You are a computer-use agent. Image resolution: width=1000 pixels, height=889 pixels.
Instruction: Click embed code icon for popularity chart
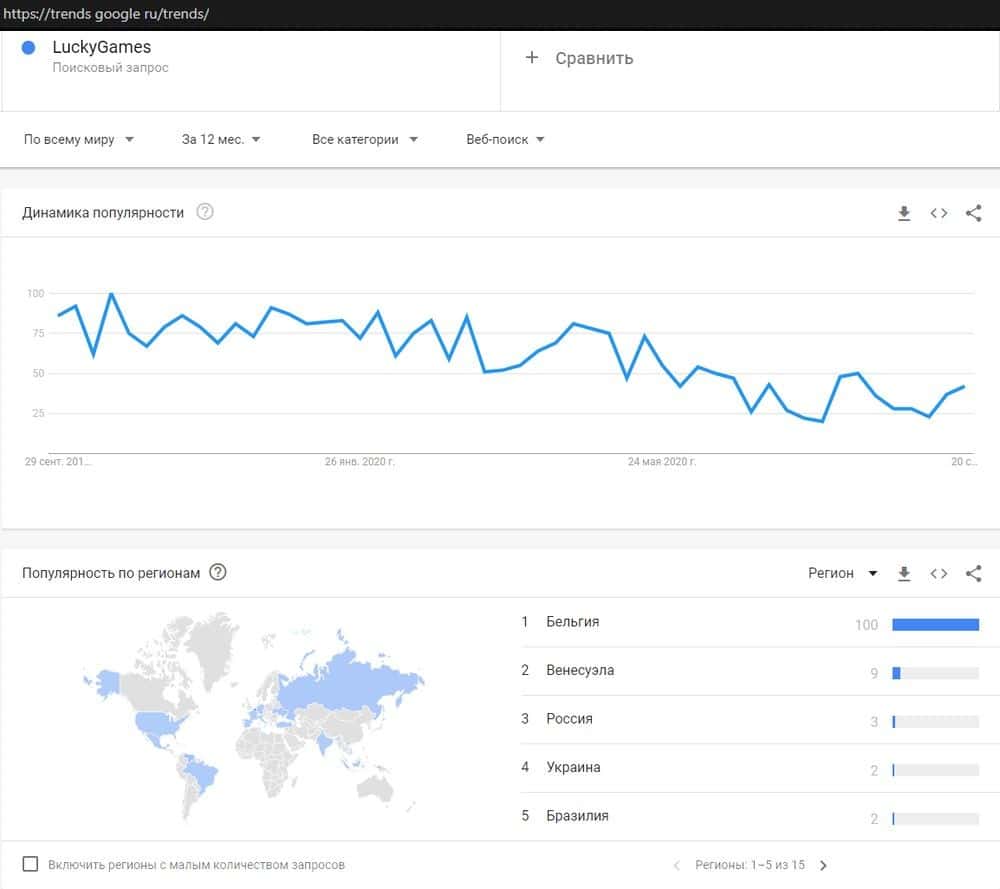coord(938,213)
